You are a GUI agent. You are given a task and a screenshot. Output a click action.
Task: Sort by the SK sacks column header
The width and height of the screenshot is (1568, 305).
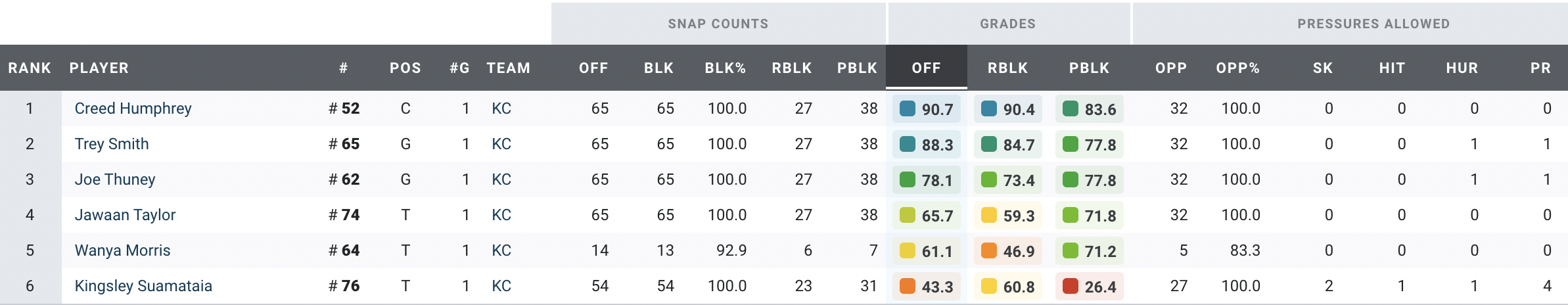pos(1322,68)
